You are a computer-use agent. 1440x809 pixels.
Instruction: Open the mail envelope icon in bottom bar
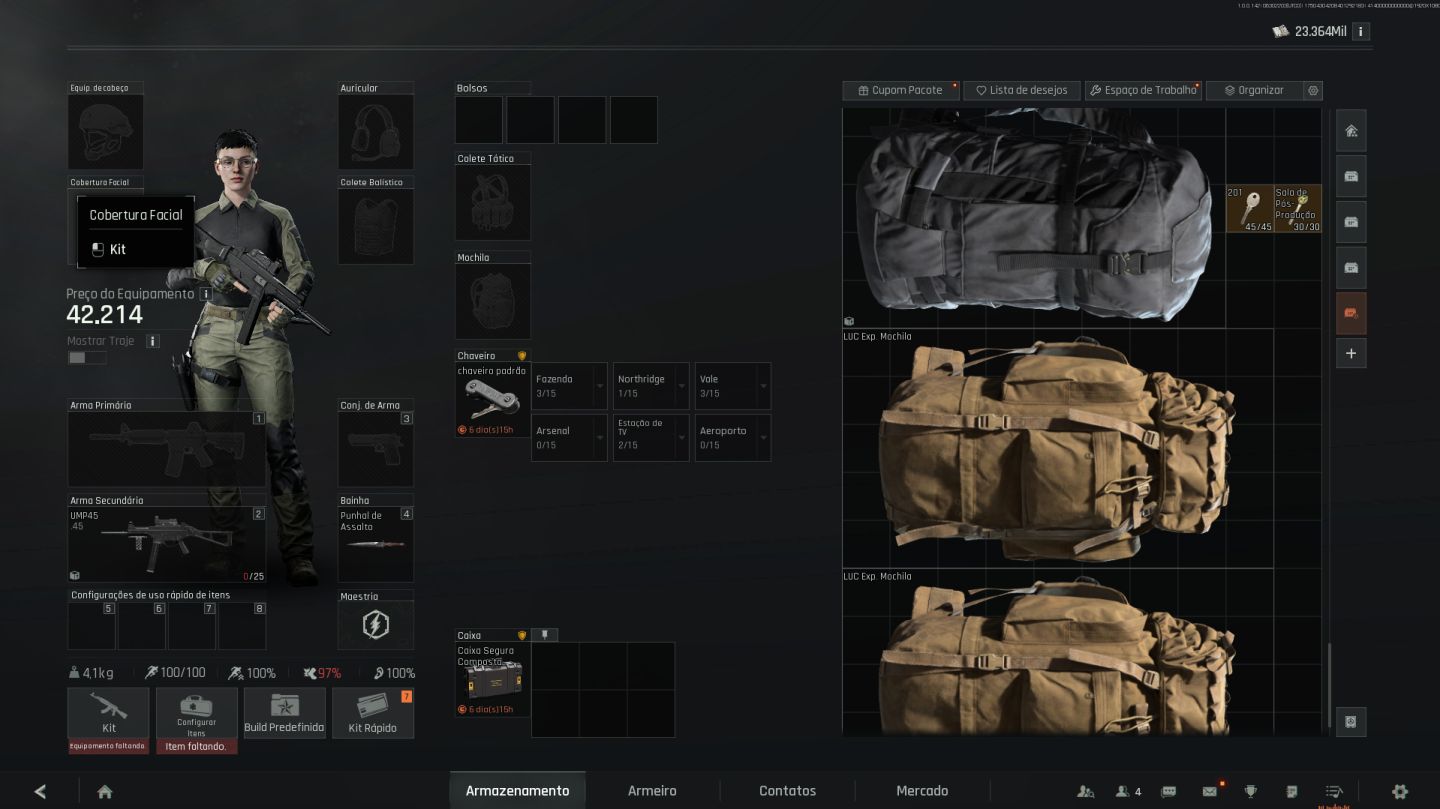point(1209,791)
